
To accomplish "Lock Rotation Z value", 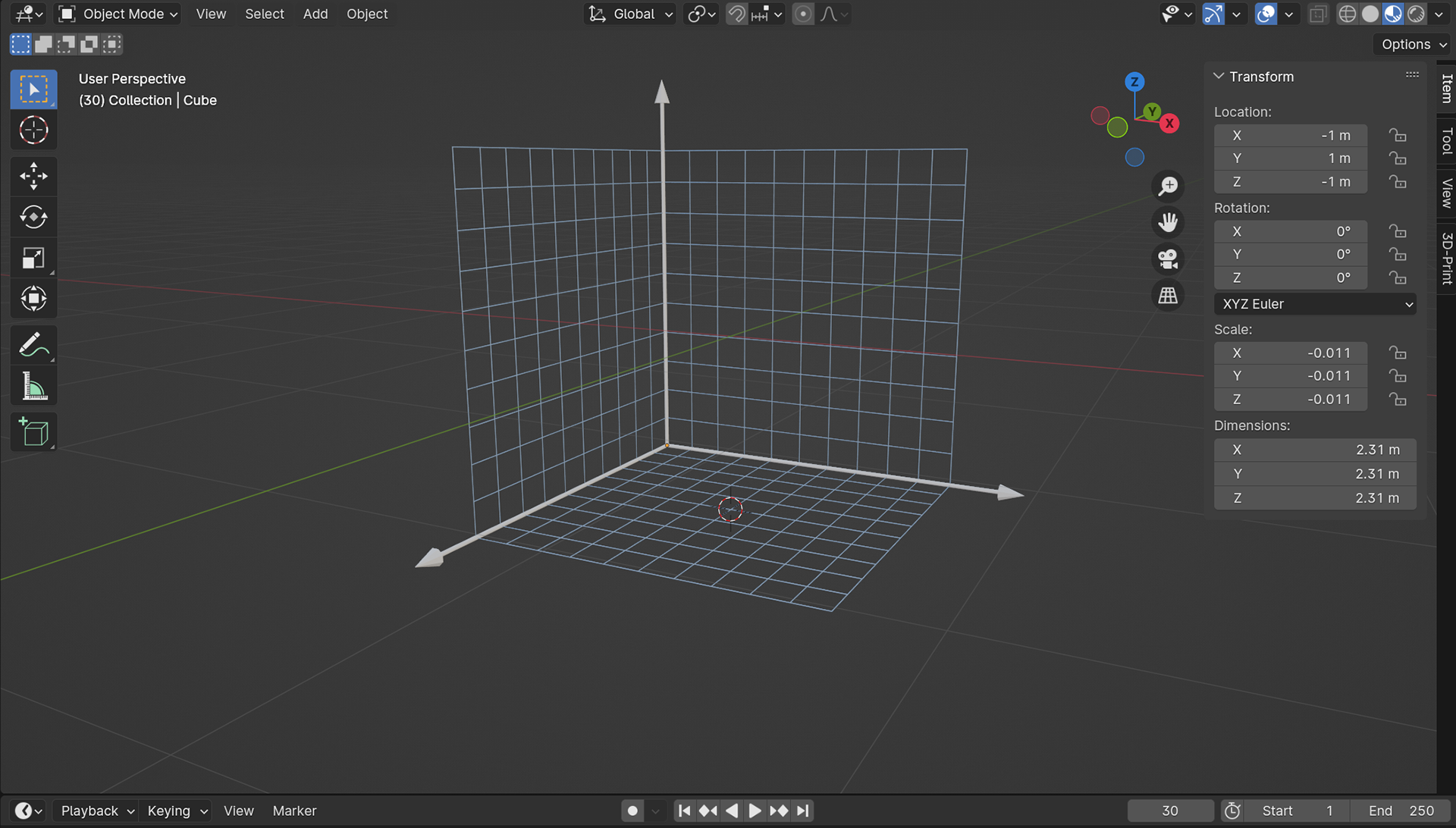I will (x=1398, y=278).
